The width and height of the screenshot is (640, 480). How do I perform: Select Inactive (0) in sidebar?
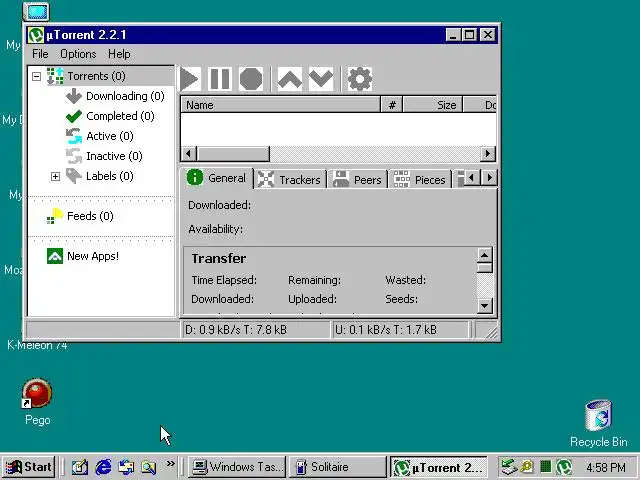coord(114,156)
